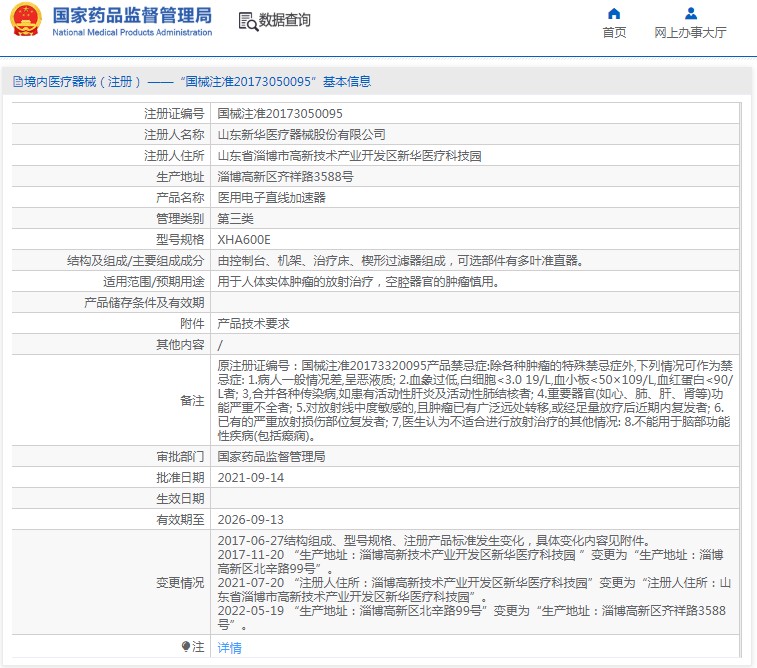
Task: Click the model specification XHA600E
Action: 244,240
